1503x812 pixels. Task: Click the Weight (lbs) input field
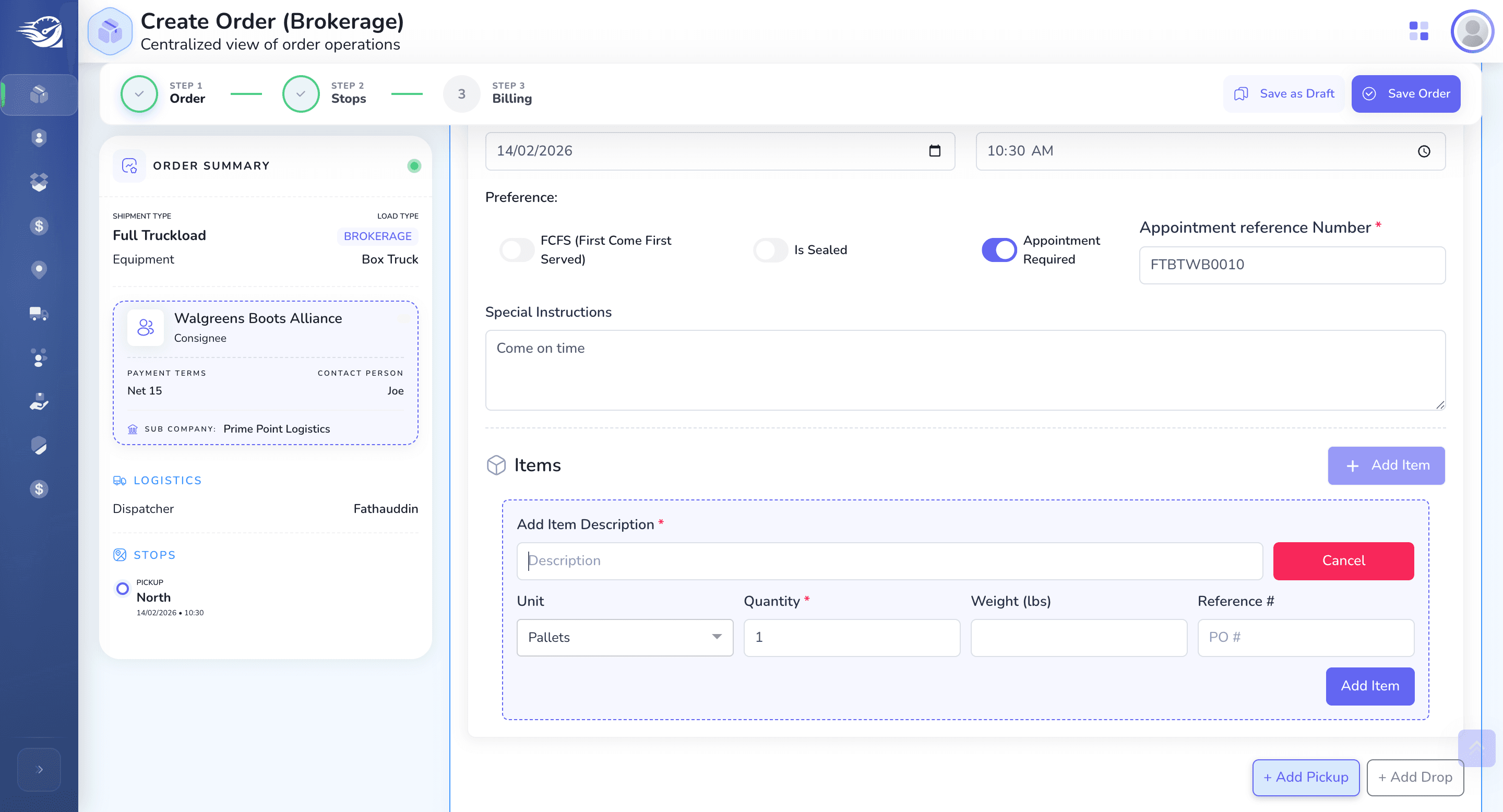1078,637
